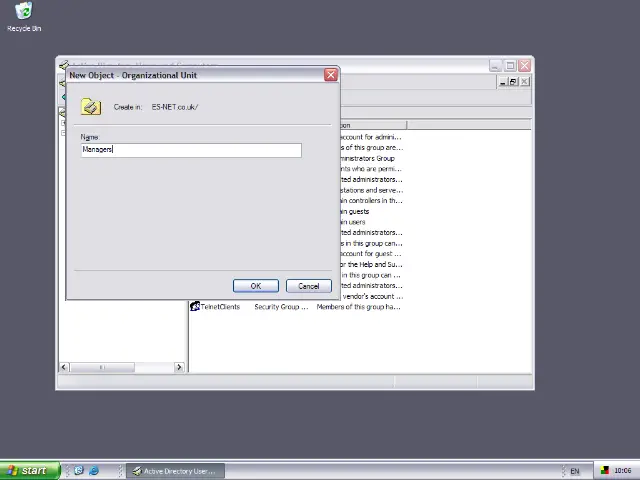This screenshot has width=640, height=480.
Task: Select row 'vendor's account ...' in the list
Action: pos(372,296)
